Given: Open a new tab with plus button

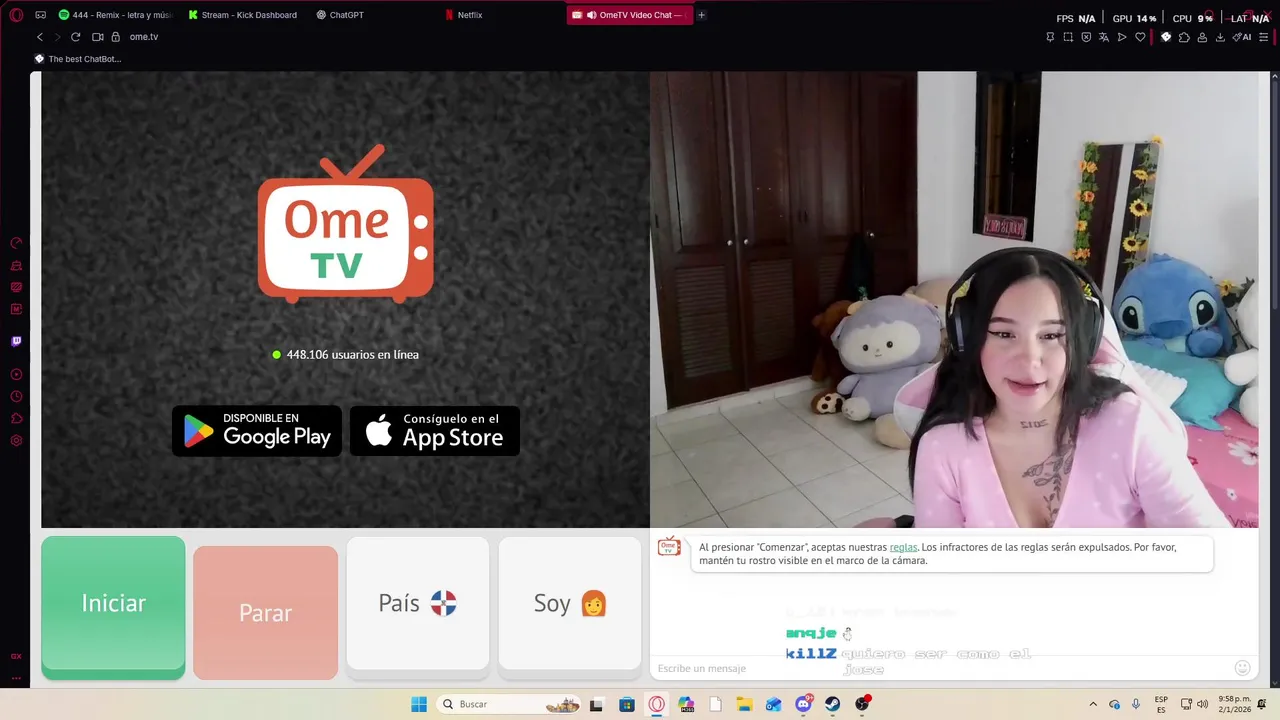Looking at the screenshot, I should coord(701,15).
